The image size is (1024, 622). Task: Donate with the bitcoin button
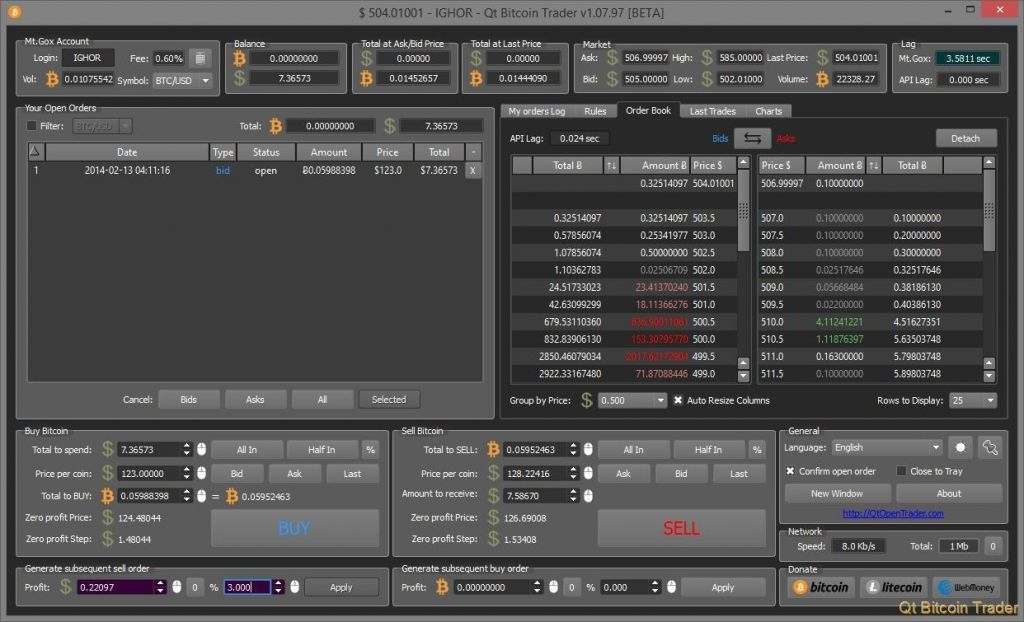[x=821, y=587]
